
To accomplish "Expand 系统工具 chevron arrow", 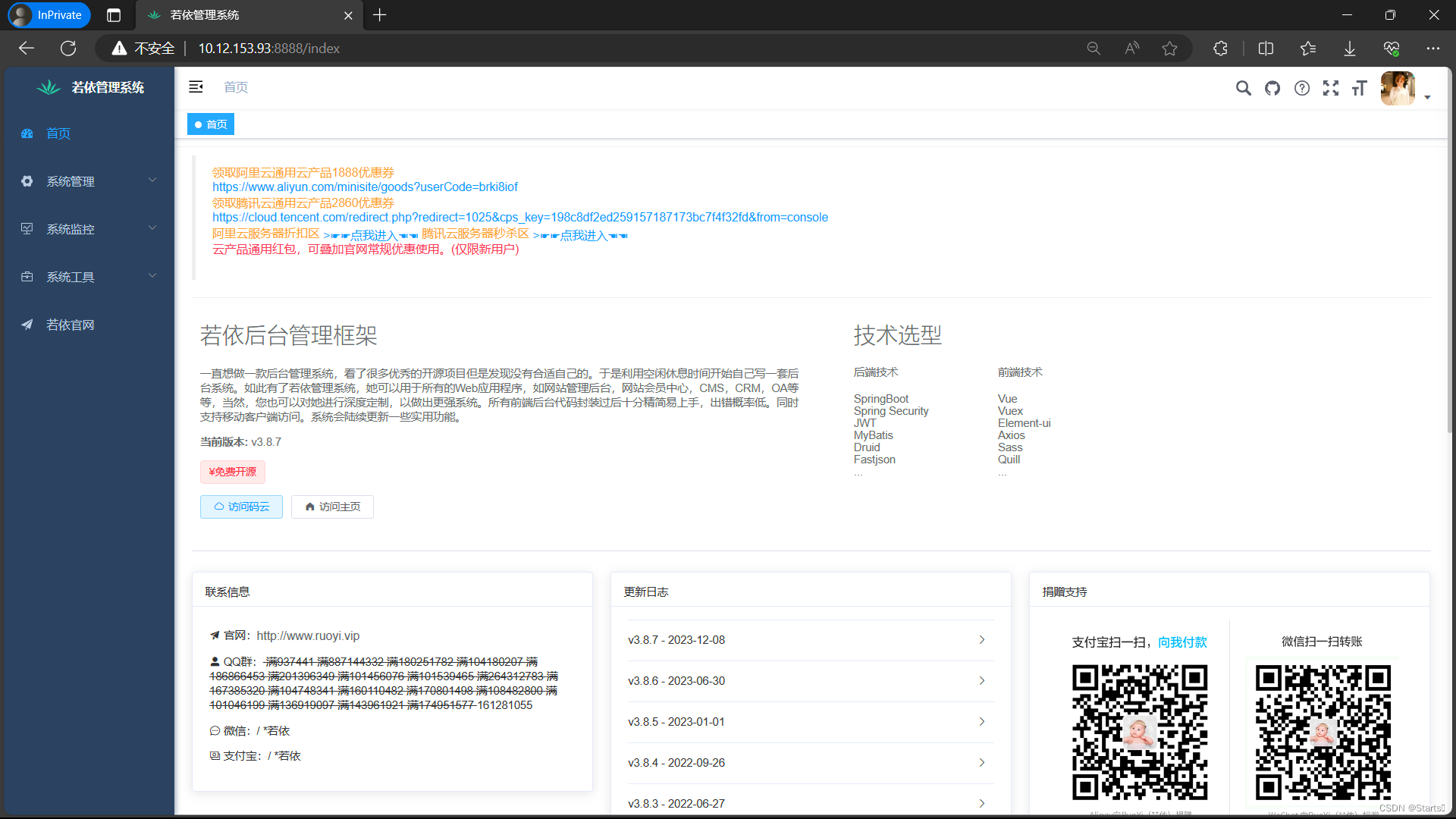I will [x=152, y=276].
